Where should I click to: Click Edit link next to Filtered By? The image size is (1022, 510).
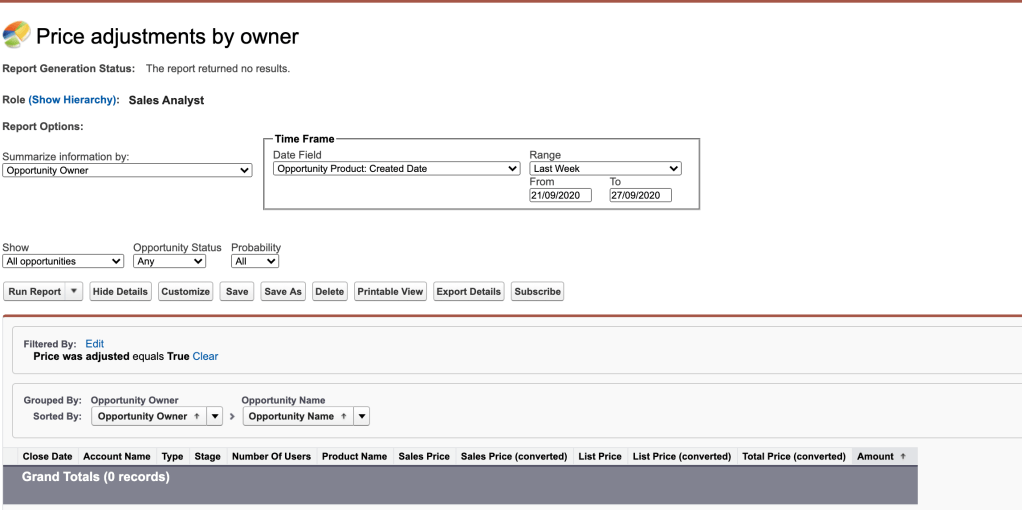(94, 344)
